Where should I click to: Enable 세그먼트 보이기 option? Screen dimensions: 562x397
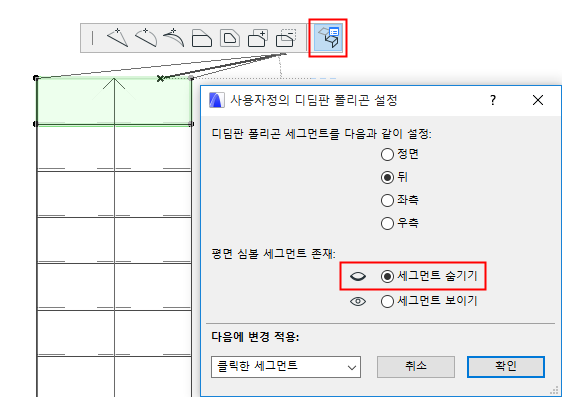click(387, 301)
